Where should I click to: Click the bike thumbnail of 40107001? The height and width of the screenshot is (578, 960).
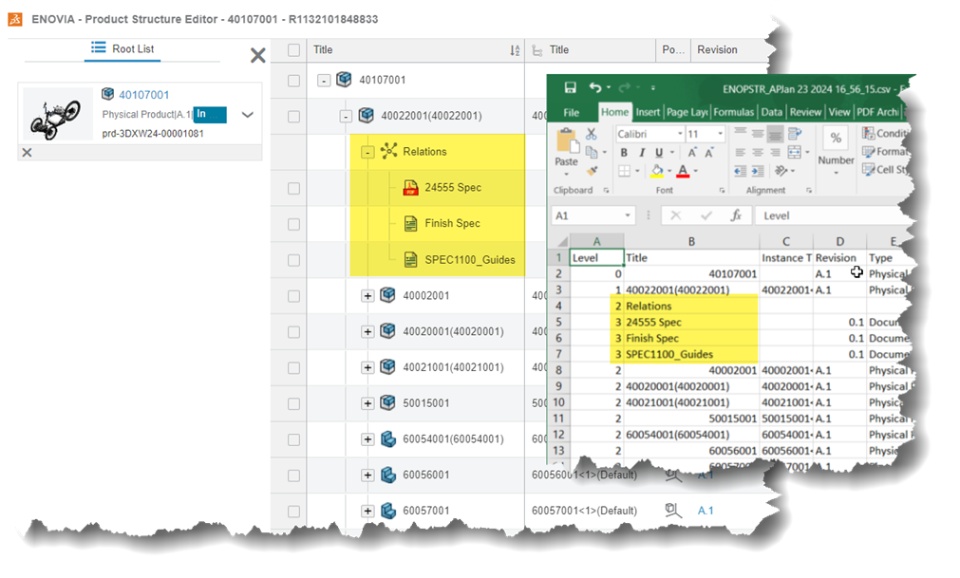(56, 116)
